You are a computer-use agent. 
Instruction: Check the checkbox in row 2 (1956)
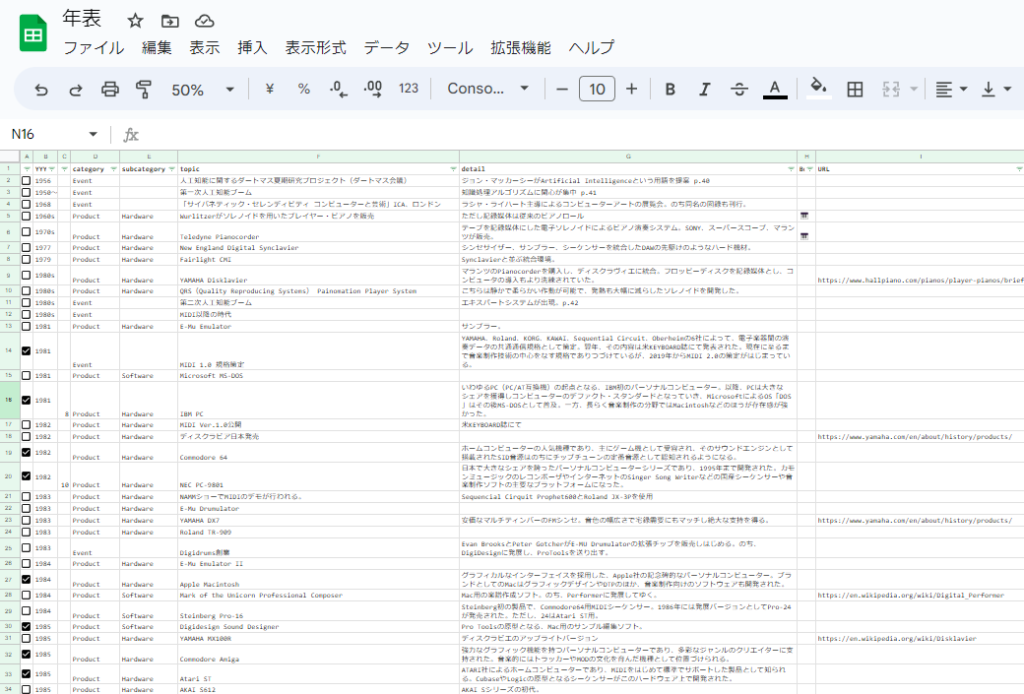tap(26, 181)
